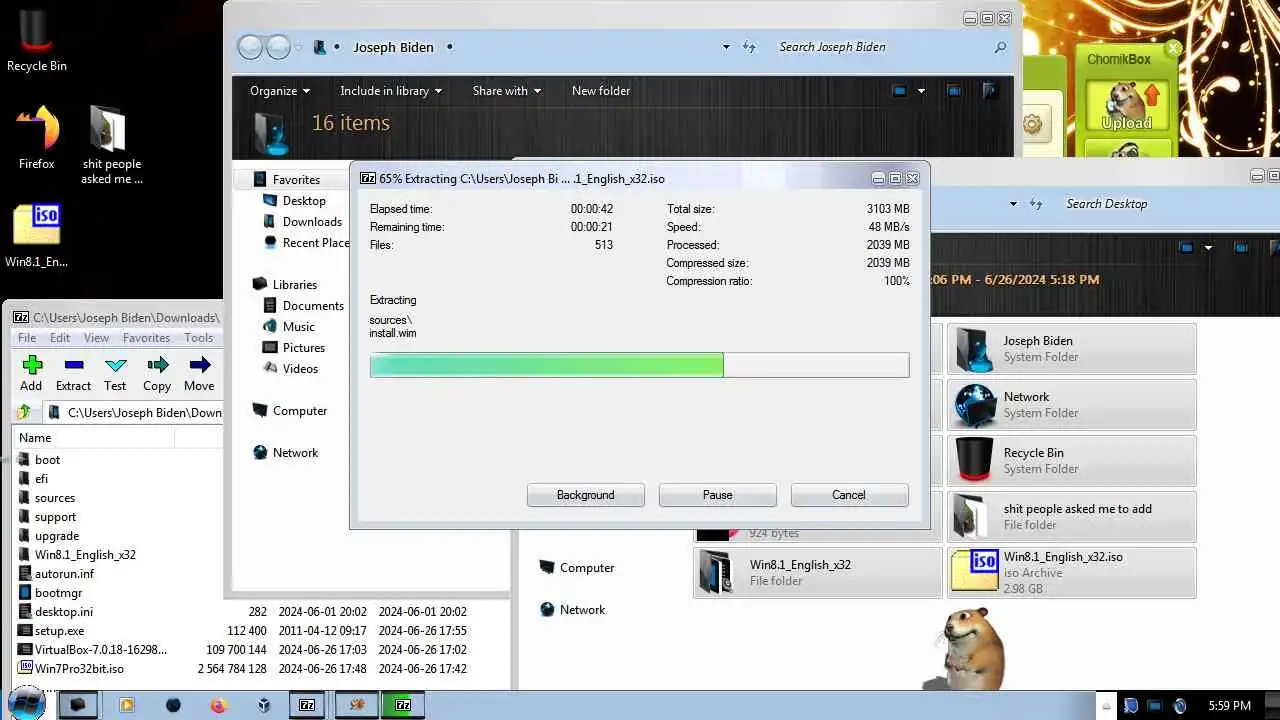The width and height of the screenshot is (1280, 720).
Task: Open the Tools menu in 7-Zip
Action: pyautogui.click(x=198, y=338)
